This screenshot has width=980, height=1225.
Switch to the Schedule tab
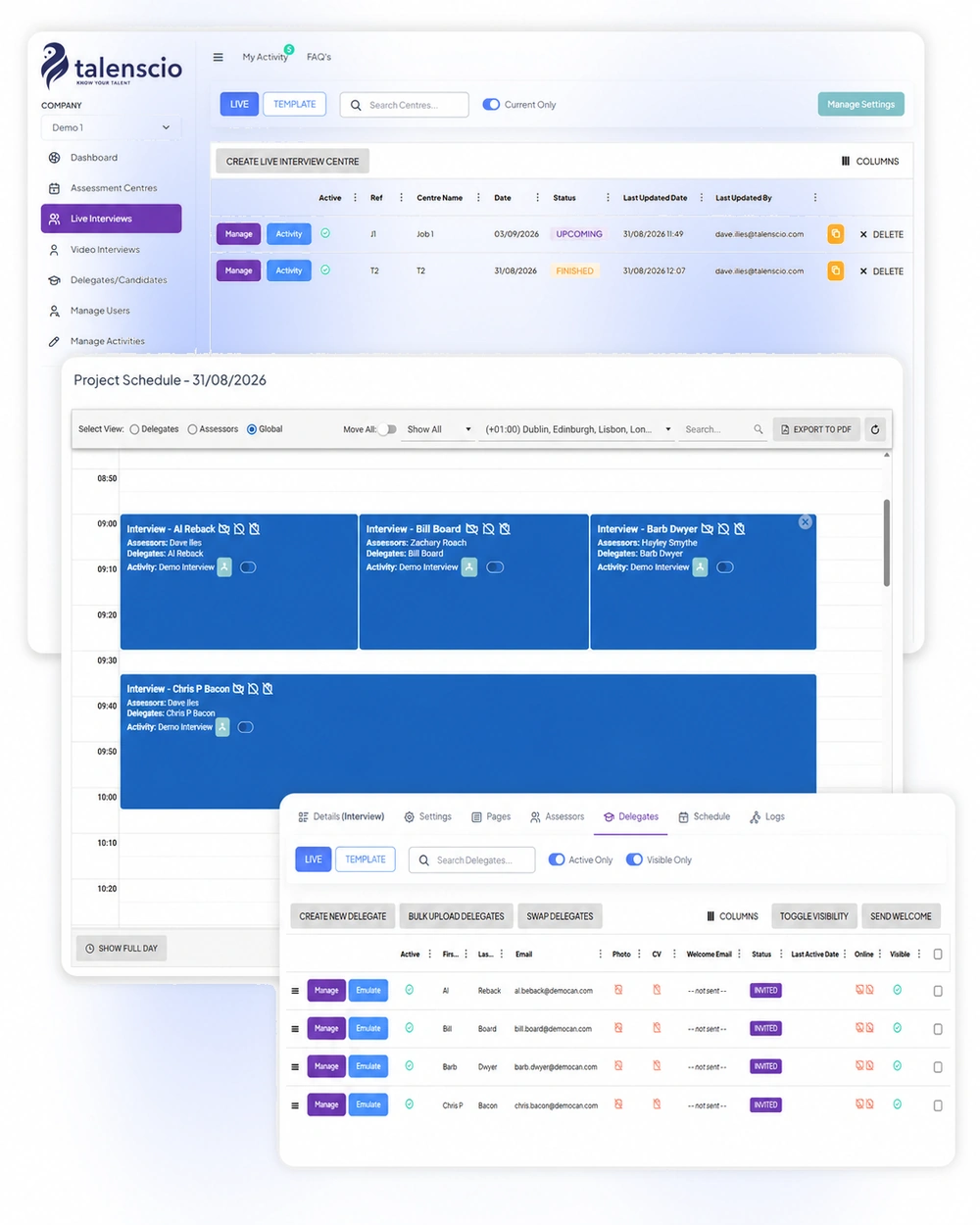point(704,816)
